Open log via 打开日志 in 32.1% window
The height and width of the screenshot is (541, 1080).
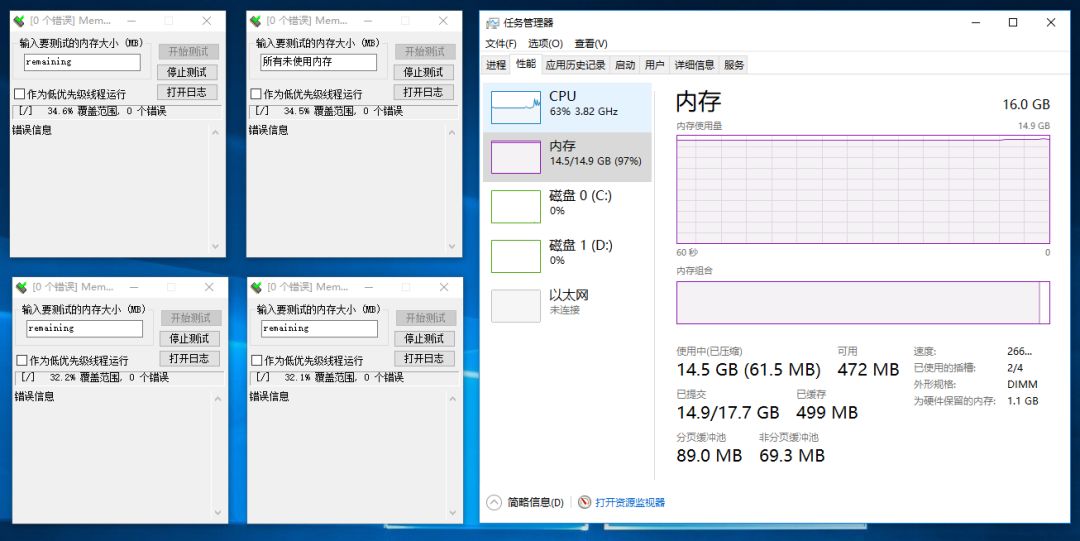(x=424, y=358)
